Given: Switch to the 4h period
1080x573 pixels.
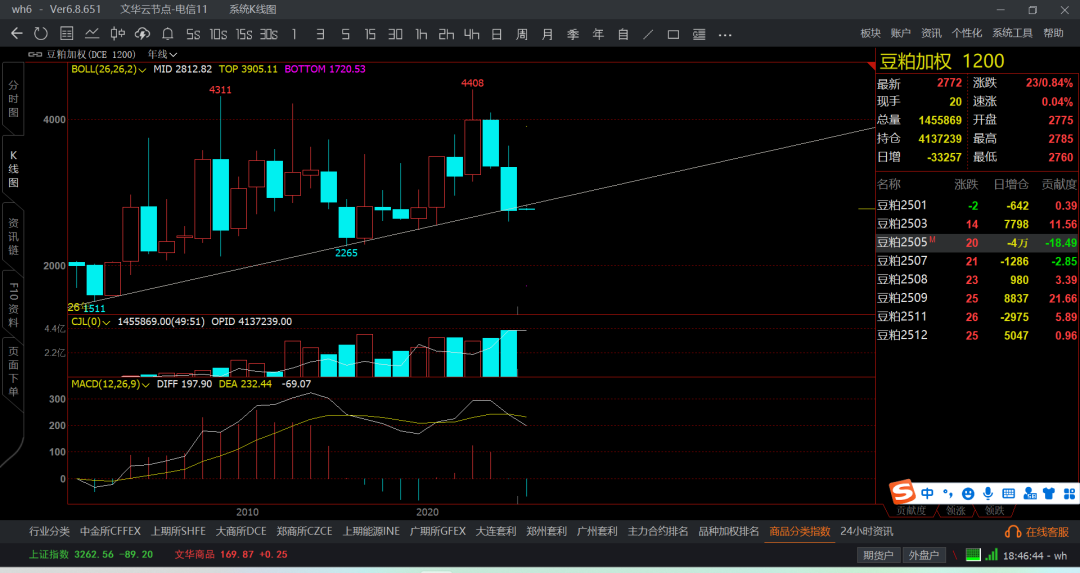Looking at the screenshot, I should [x=471, y=34].
